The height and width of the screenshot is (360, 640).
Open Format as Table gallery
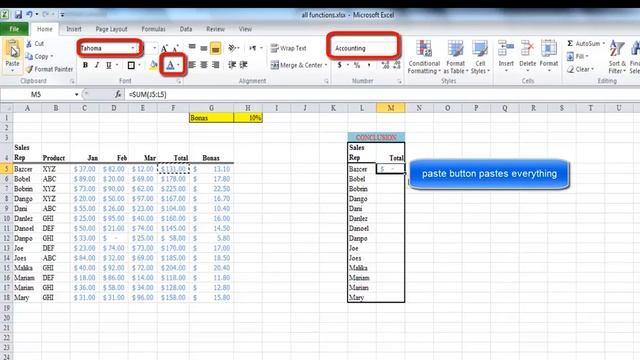[x=455, y=57]
